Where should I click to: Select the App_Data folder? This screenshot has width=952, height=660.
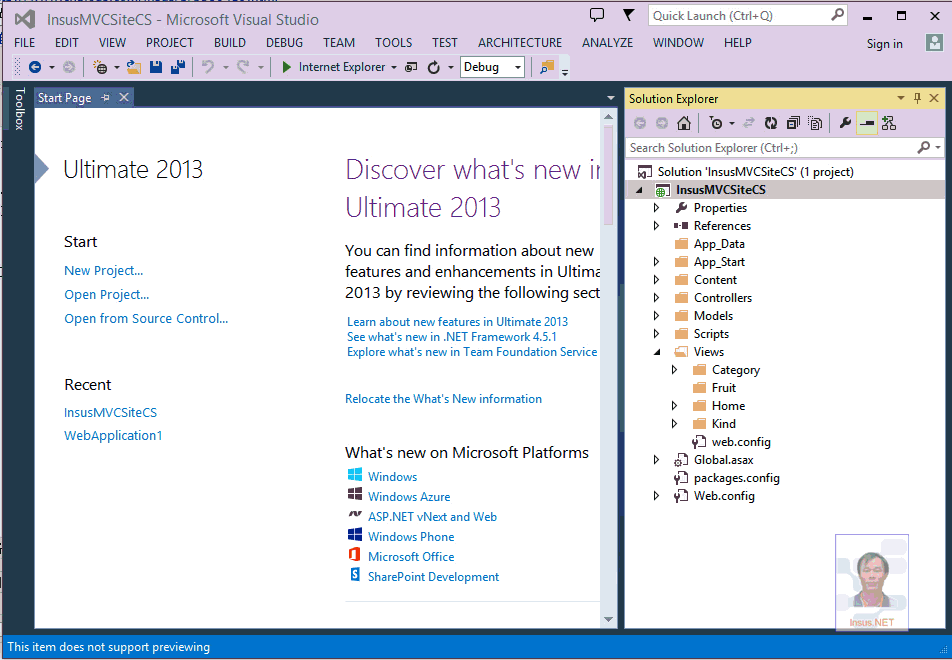719,243
